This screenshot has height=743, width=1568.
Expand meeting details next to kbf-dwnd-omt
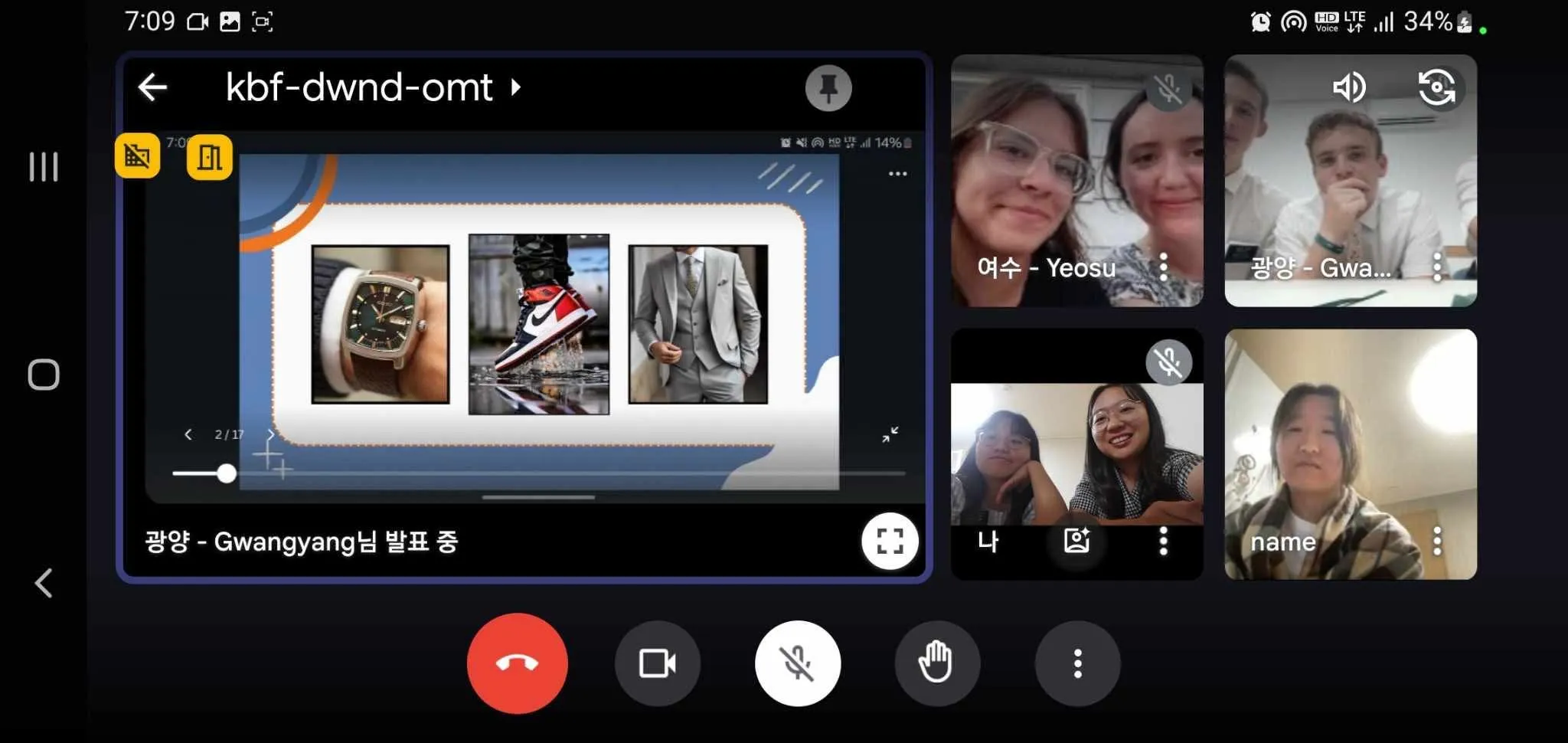(516, 87)
